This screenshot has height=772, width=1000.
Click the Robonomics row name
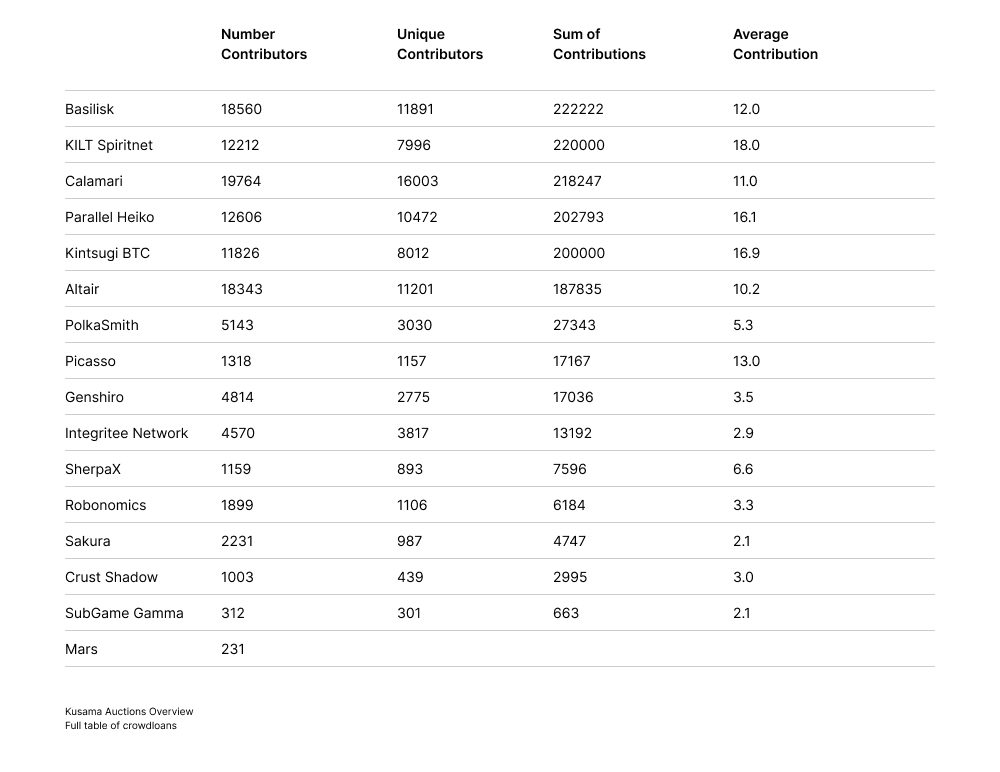click(105, 505)
